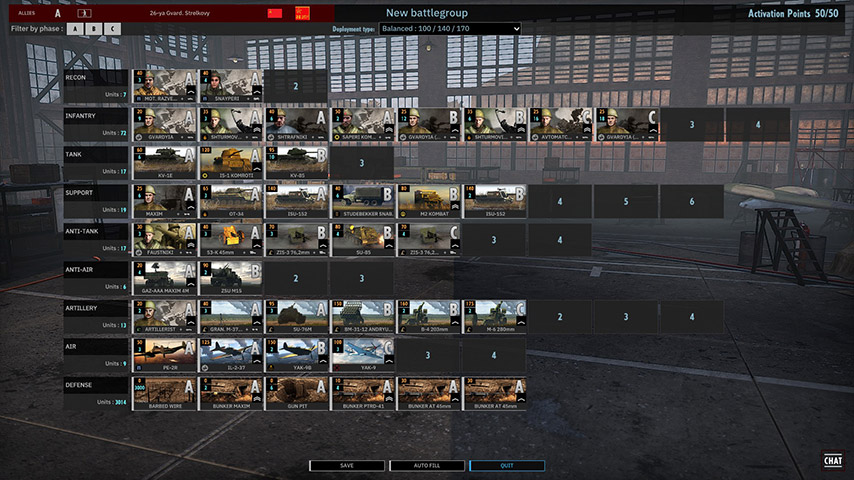Image resolution: width=854 pixels, height=480 pixels.
Task: Pick the BUNKER PTRD-41 defense card
Action: click(x=362, y=393)
